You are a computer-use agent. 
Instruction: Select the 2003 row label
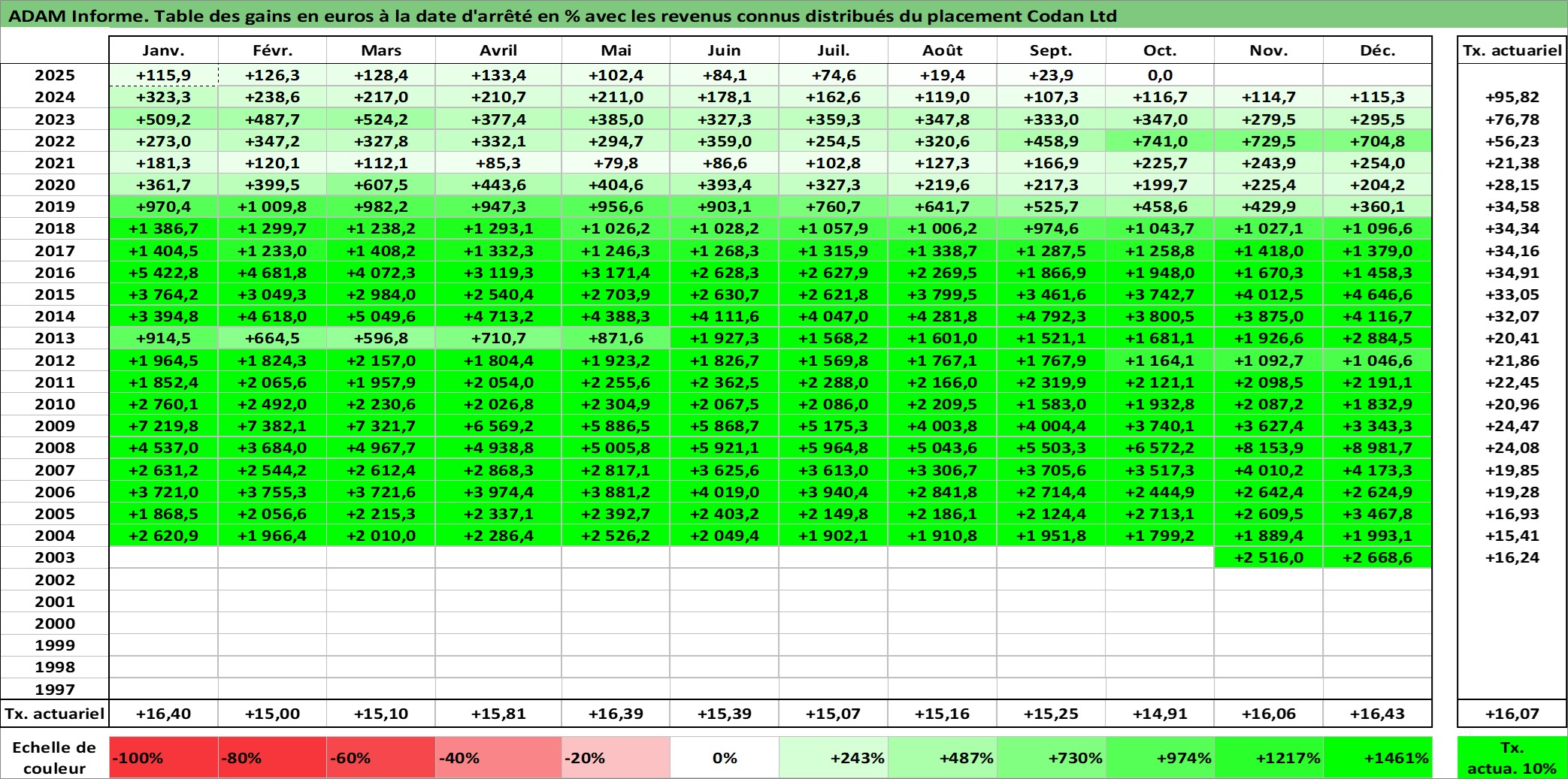[55, 557]
